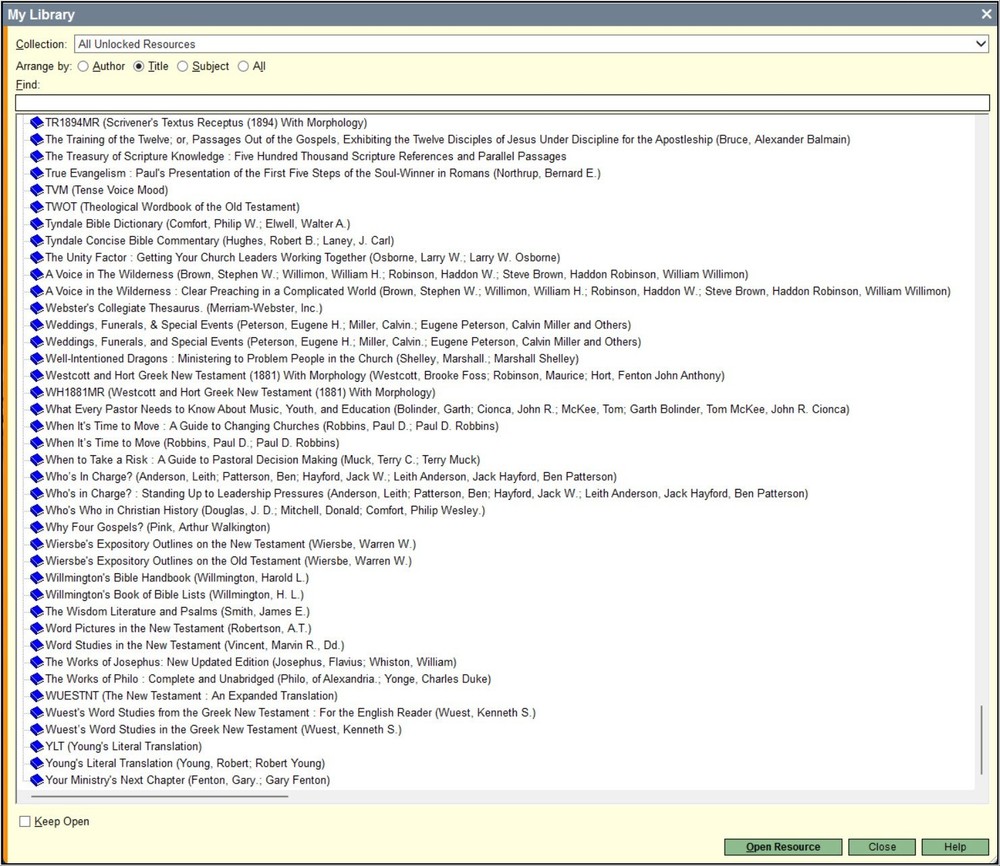Click the book icon beside TR1894MR
Screen dimensions: 1000x866
(37, 122)
